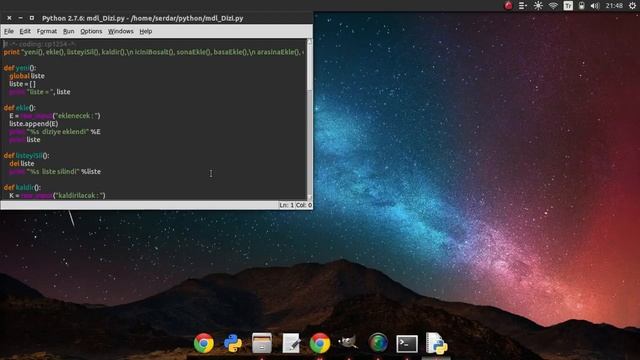The image size is (640, 360).
Task: Click the 21:48 clock
Action: [x=614, y=5]
